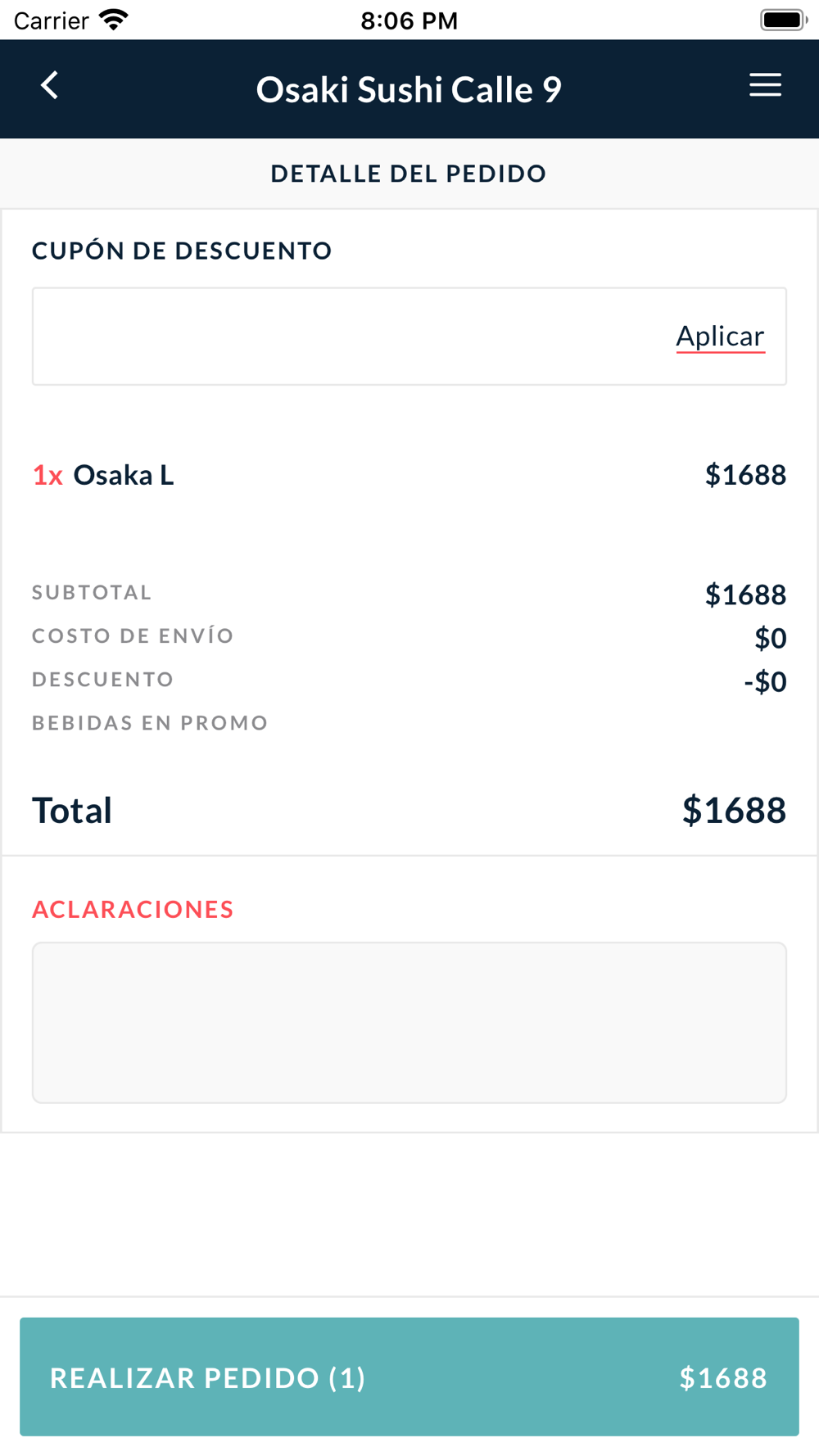
Task: Tap the Cupón de Descuento label
Action: [182, 251]
